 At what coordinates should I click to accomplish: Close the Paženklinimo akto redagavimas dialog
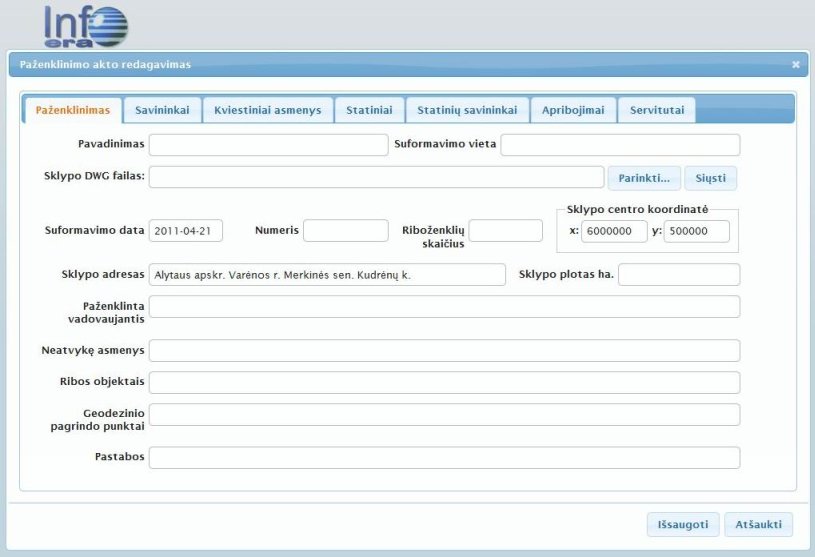(796, 64)
